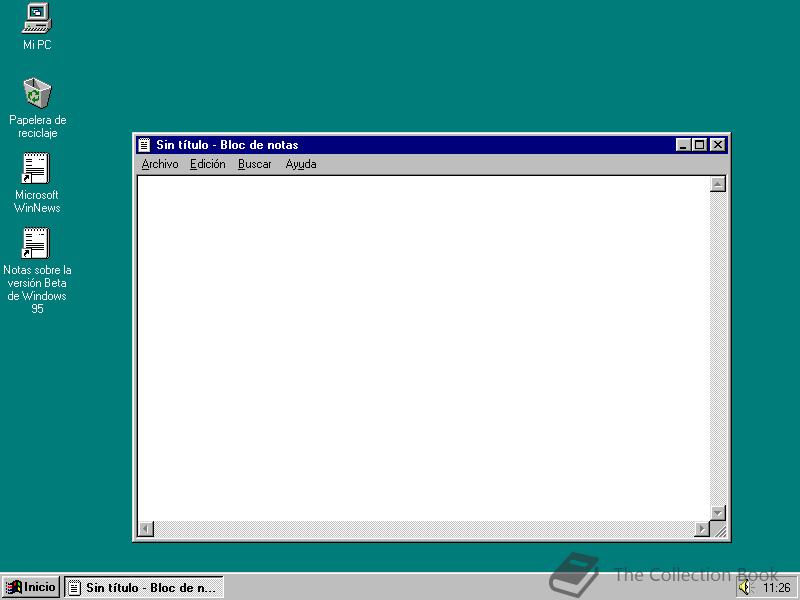Click the speaker volume tray icon
The width and height of the screenshot is (800, 600).
pos(745,588)
